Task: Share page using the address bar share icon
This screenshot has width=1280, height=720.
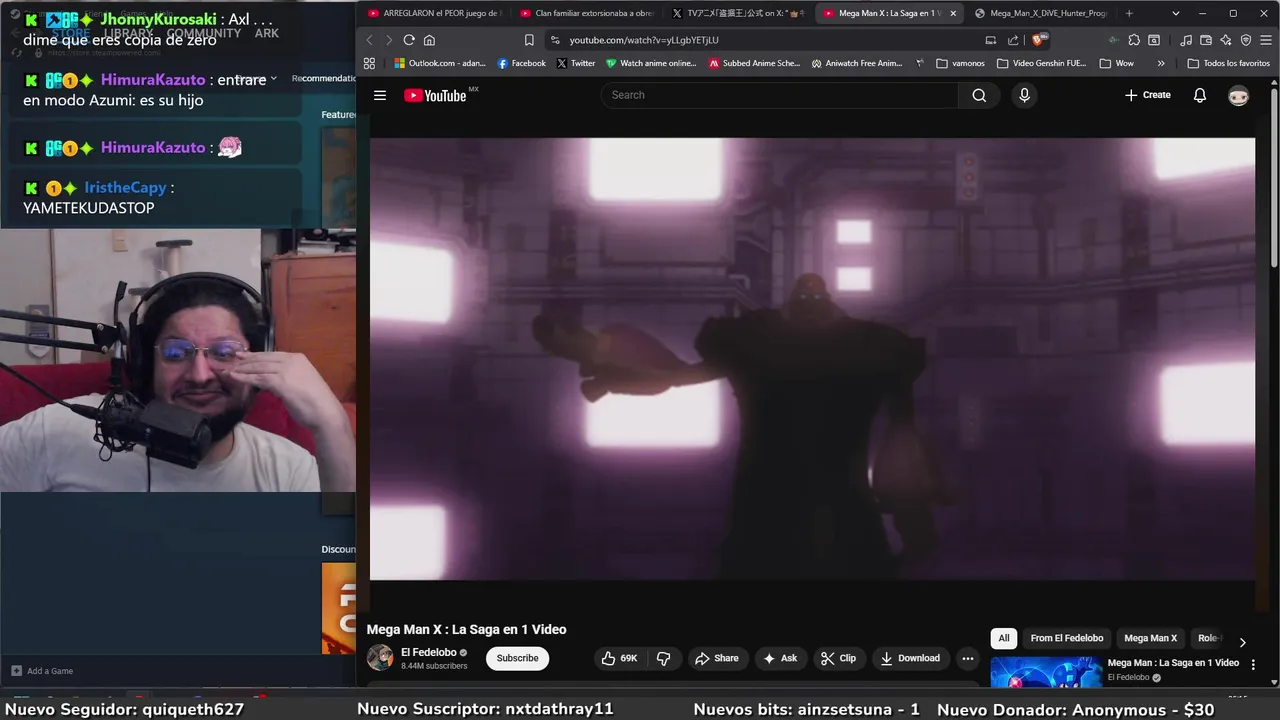Action: click(x=1013, y=40)
